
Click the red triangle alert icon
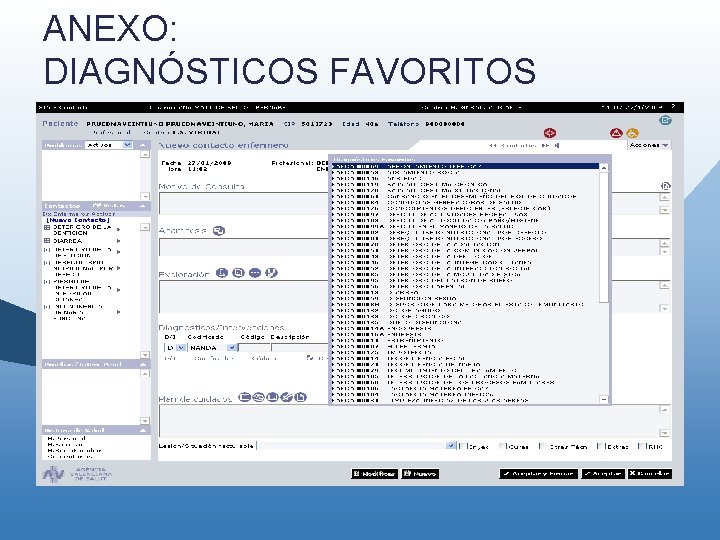pyautogui.click(x=616, y=133)
